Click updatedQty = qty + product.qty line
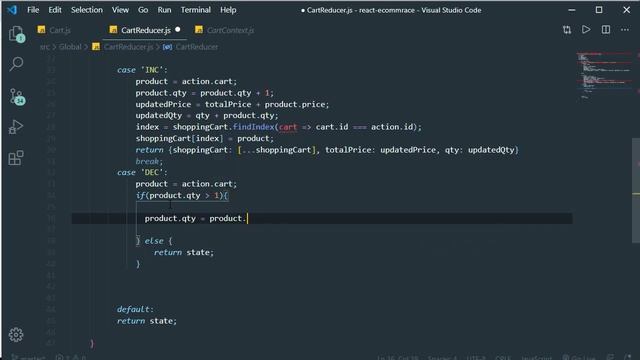This screenshot has height=360, width=640. [207, 116]
